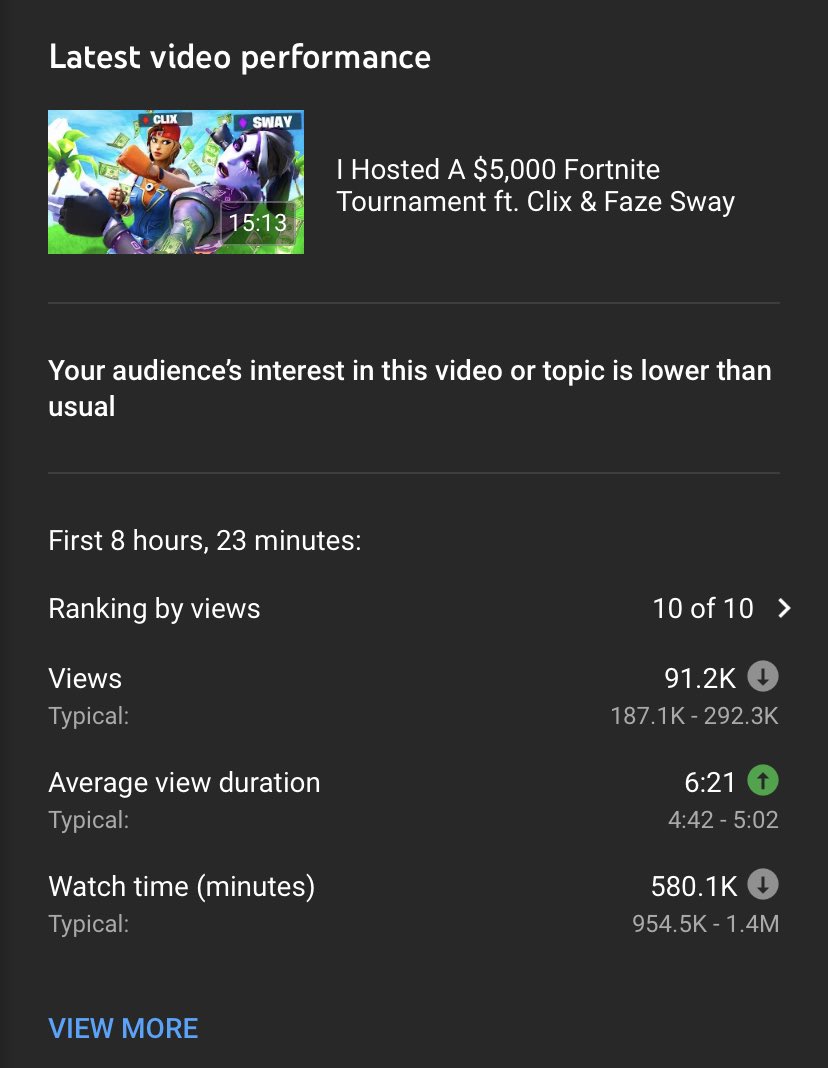This screenshot has height=1068, width=828.
Task: Click the typical watch time range 954.5K - 1.4M
Action: (705, 924)
